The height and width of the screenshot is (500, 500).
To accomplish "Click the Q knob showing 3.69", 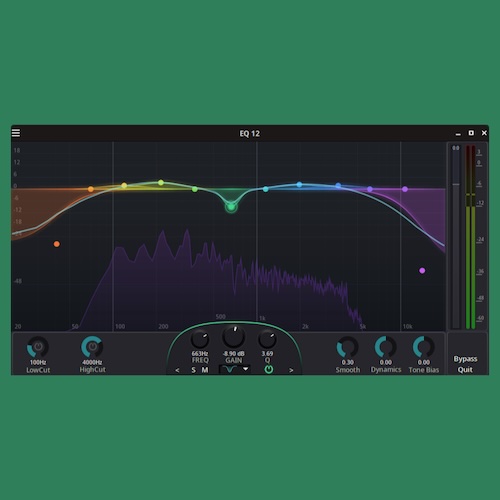I will click(267, 340).
